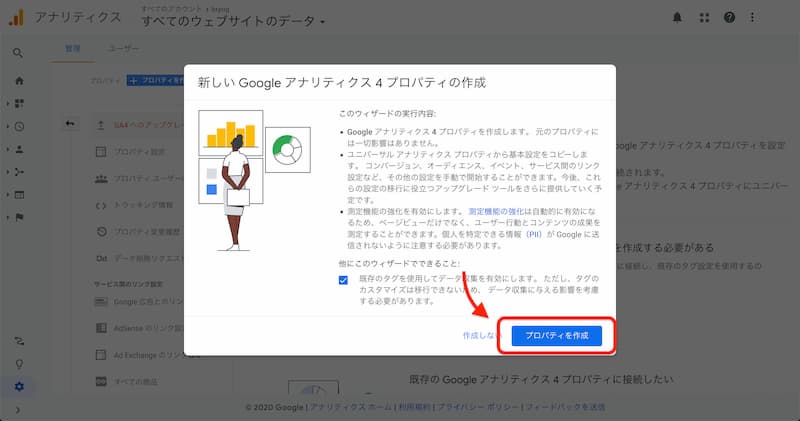The image size is (800, 421).
Task: Click upload icon for GA4へのアップグレード
Action: point(101,125)
